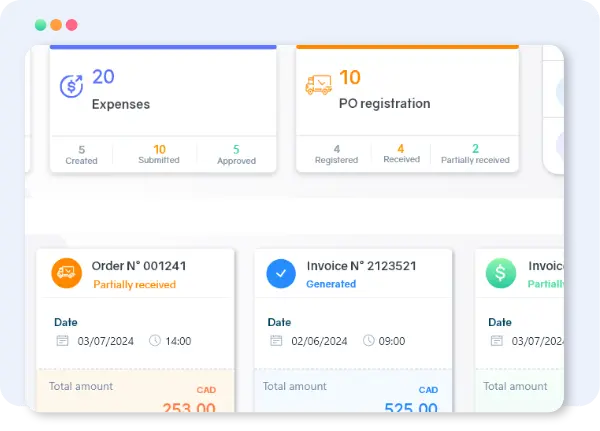Click the red window dot in title bar
Image resolution: width=600 pixels, height=431 pixels.
(x=72, y=25)
